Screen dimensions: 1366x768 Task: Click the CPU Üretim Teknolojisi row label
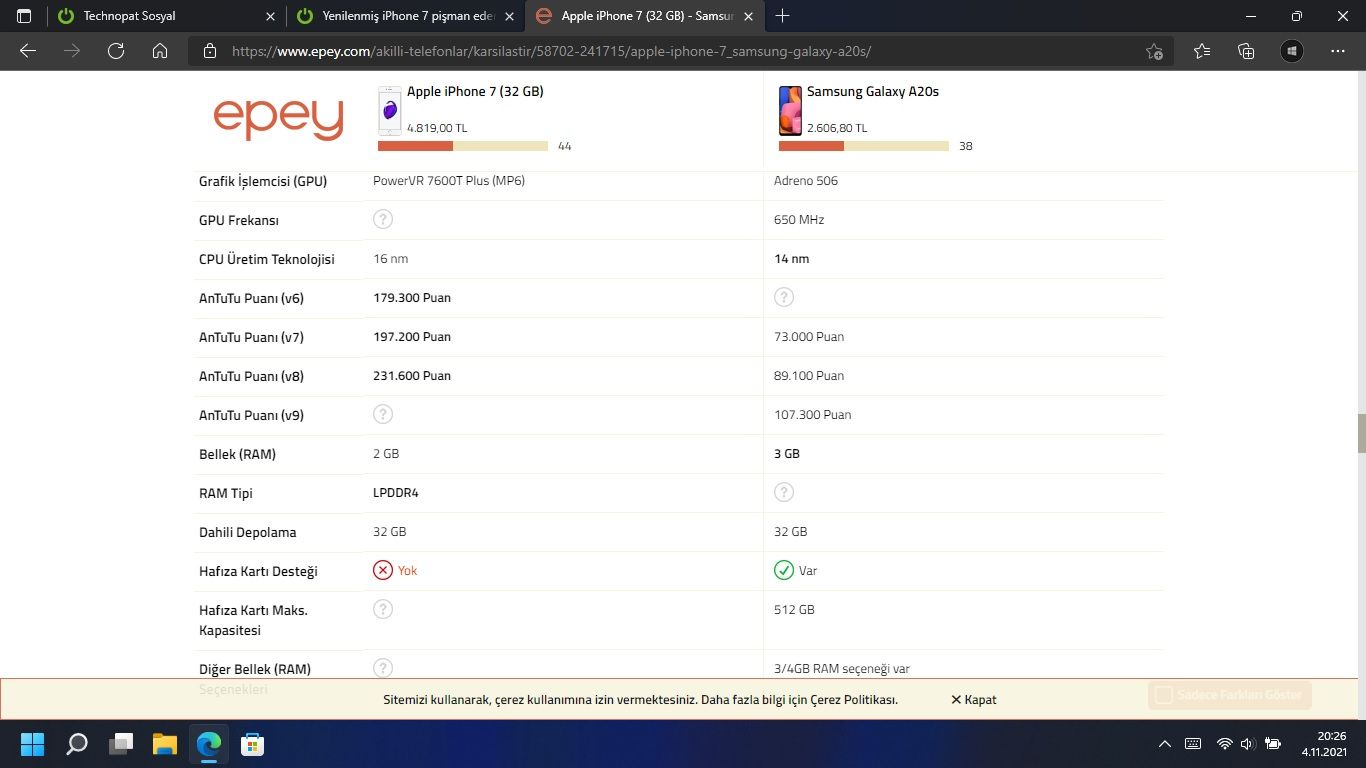coord(267,259)
